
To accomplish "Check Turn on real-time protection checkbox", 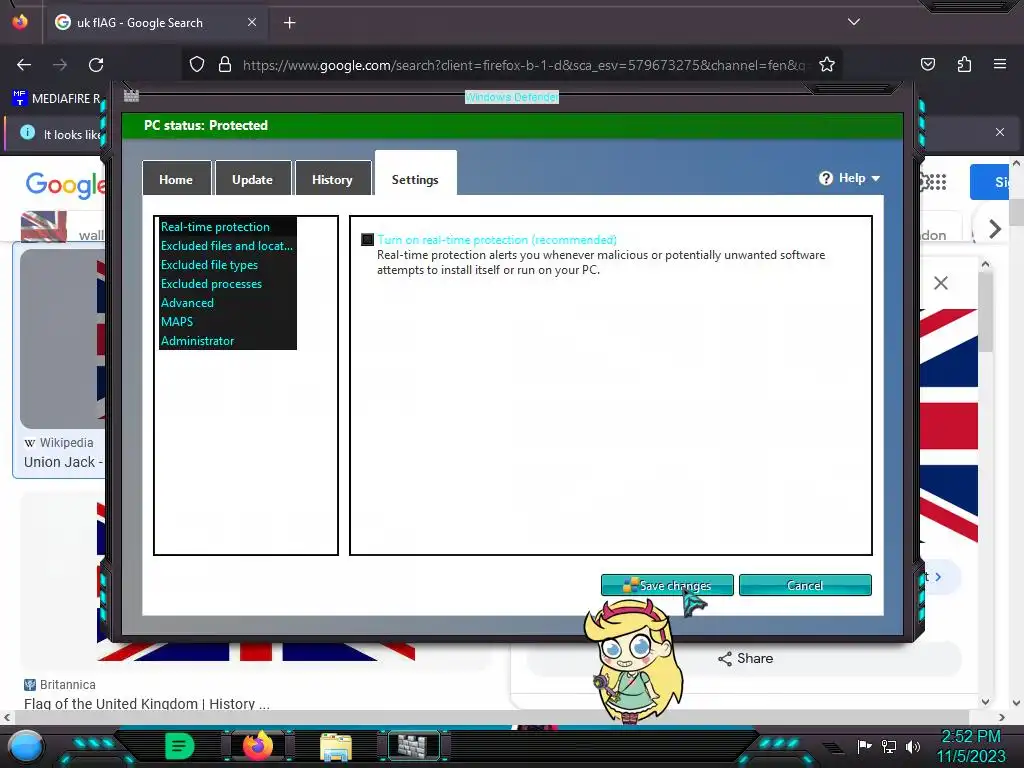I will (368, 240).
